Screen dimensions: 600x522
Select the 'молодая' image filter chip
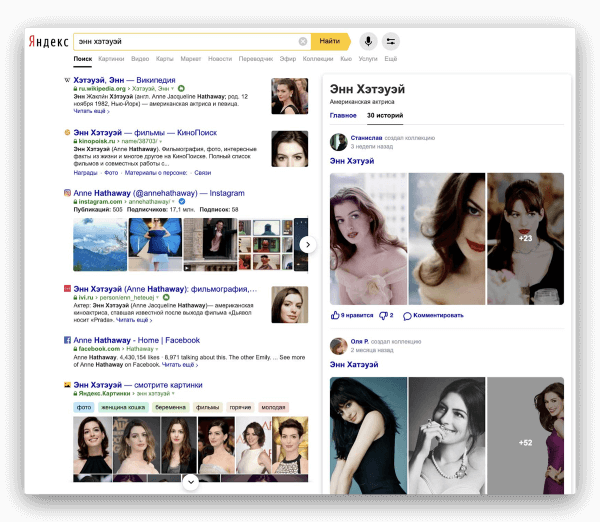coord(272,407)
